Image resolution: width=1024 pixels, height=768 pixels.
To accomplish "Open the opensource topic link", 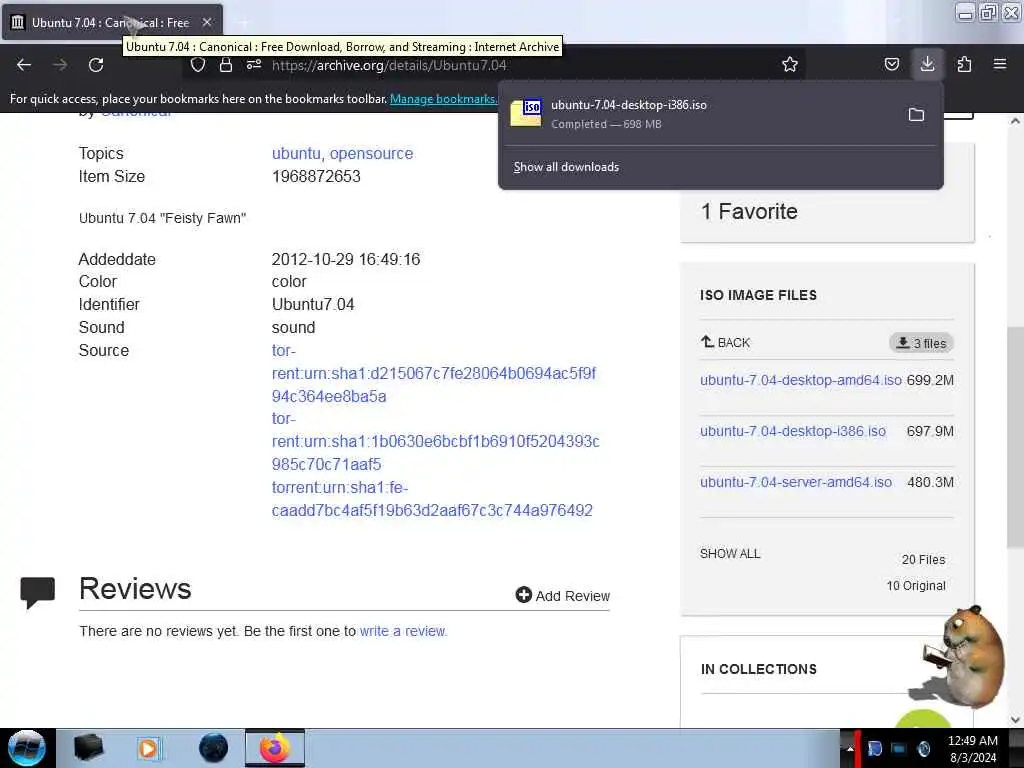I will tap(372, 153).
